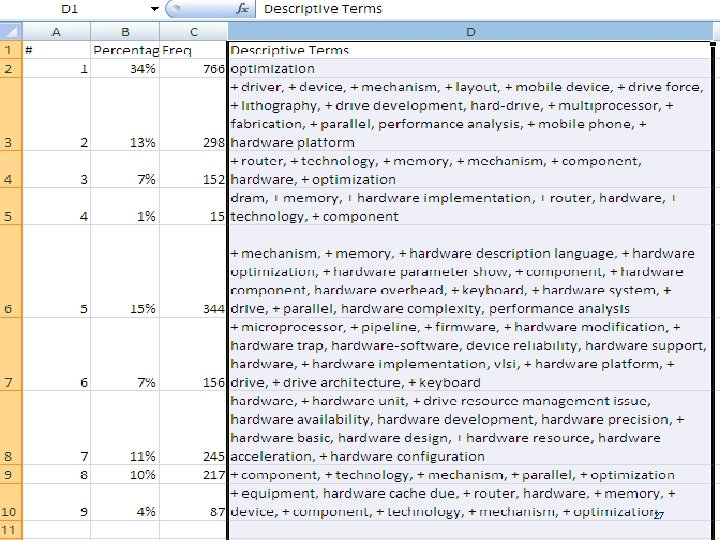The height and width of the screenshot is (540, 720).
Task: Click the cell containing 'optimization' in row 2
Action: 470,68
